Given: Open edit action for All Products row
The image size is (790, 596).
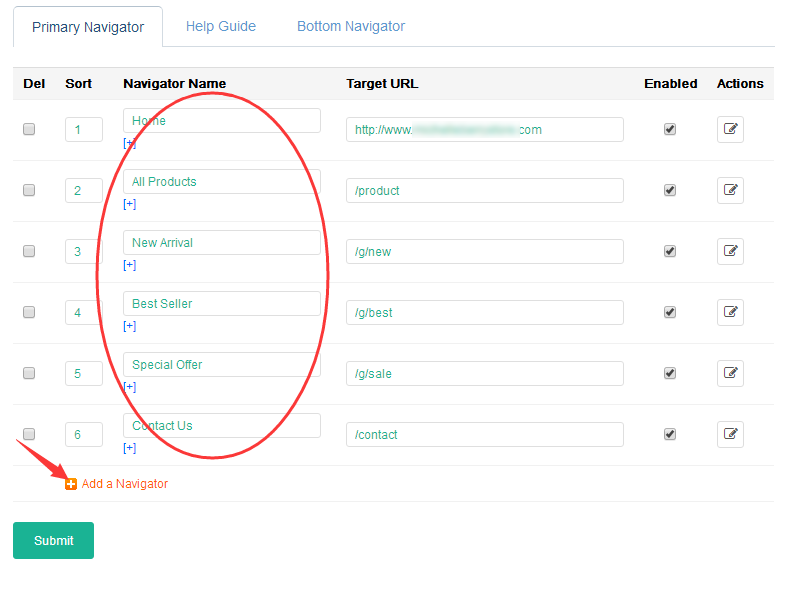Looking at the screenshot, I should (730, 190).
